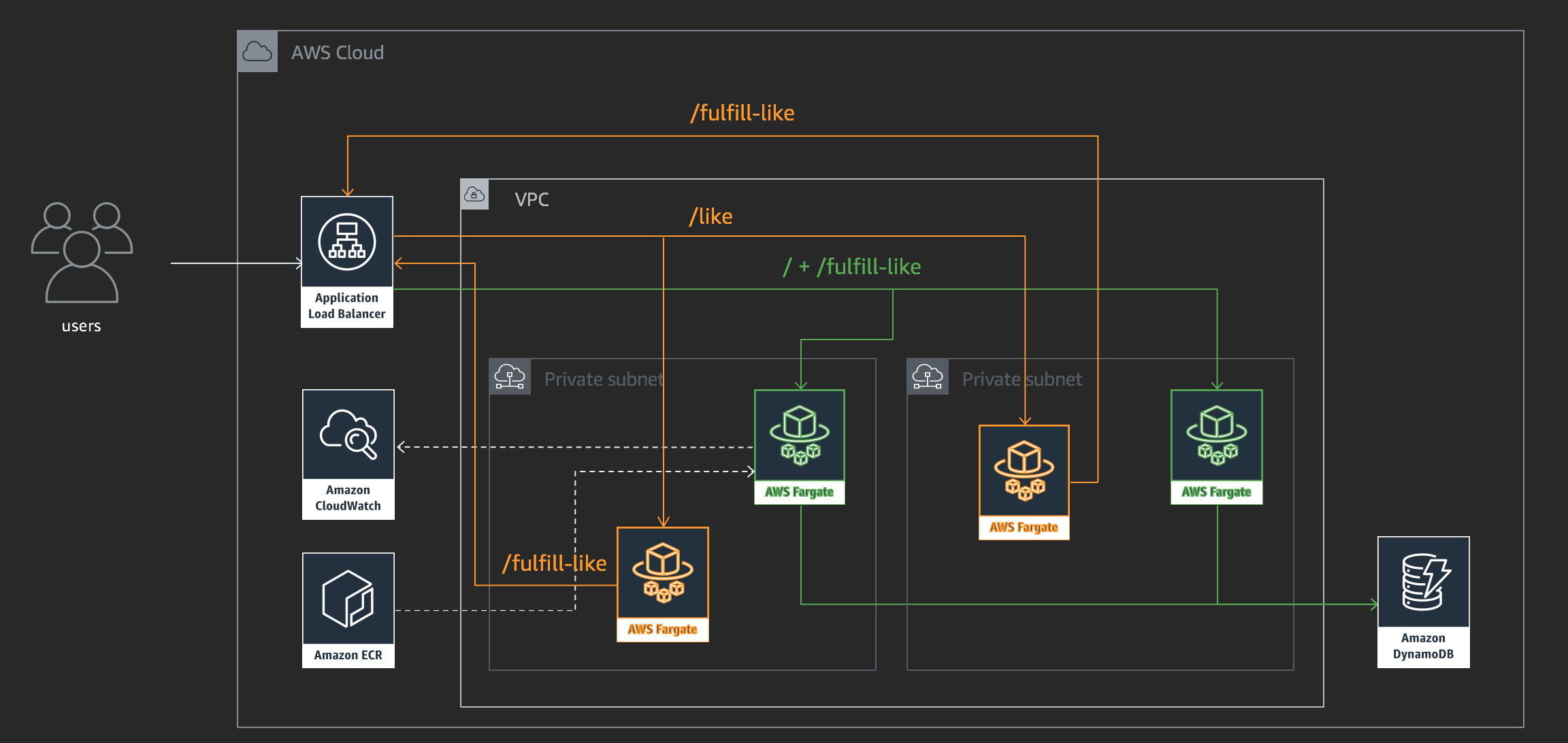This screenshot has width=1568, height=743.
Task: Click the top /fulfill-like label
Action: click(x=742, y=113)
